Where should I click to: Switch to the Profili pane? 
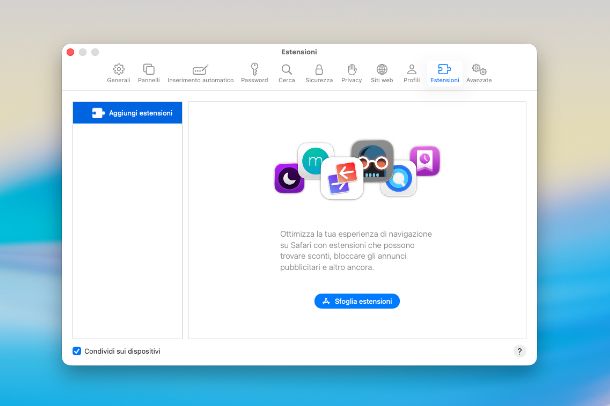pos(411,72)
